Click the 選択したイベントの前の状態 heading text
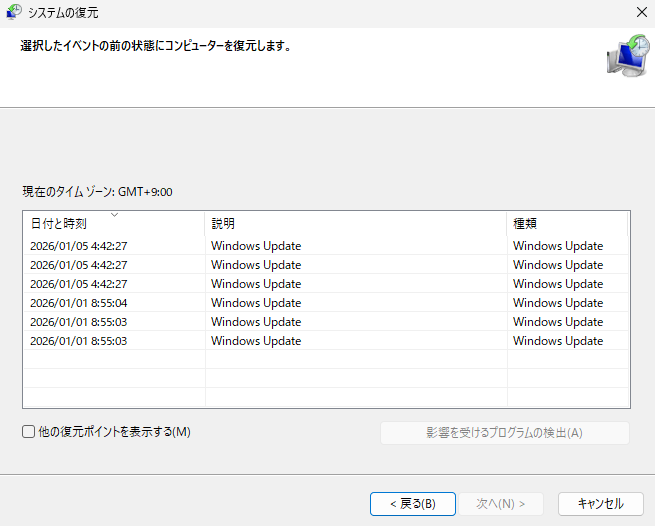The width and height of the screenshot is (655, 526). [156, 46]
